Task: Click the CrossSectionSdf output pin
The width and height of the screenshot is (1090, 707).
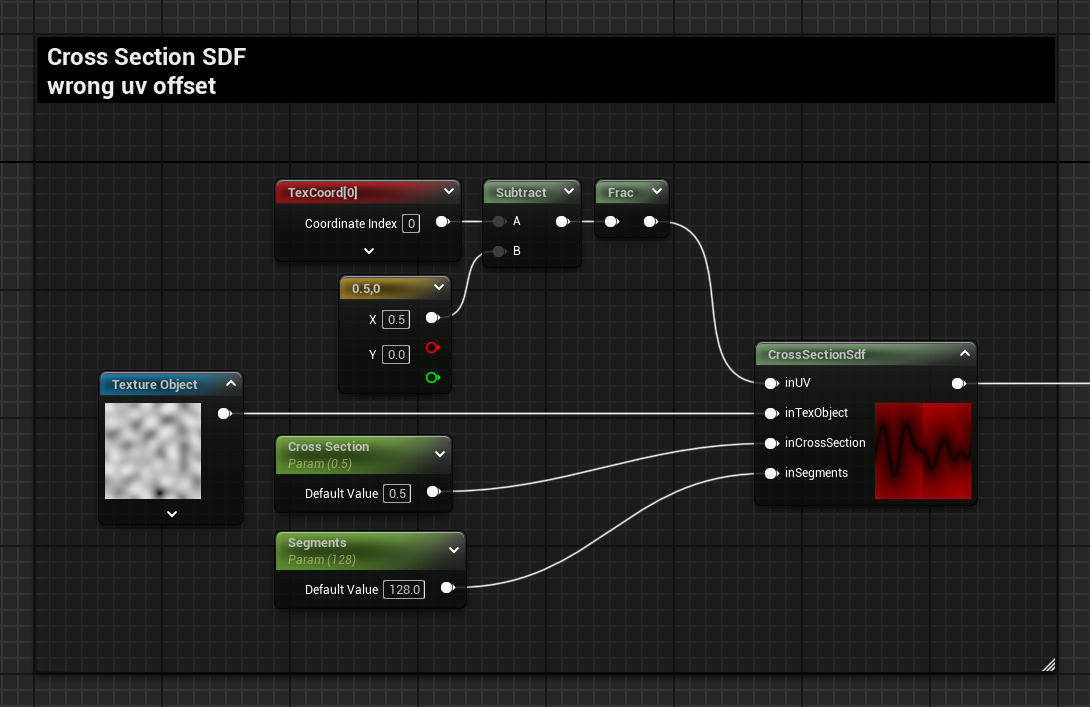Action: [958, 383]
